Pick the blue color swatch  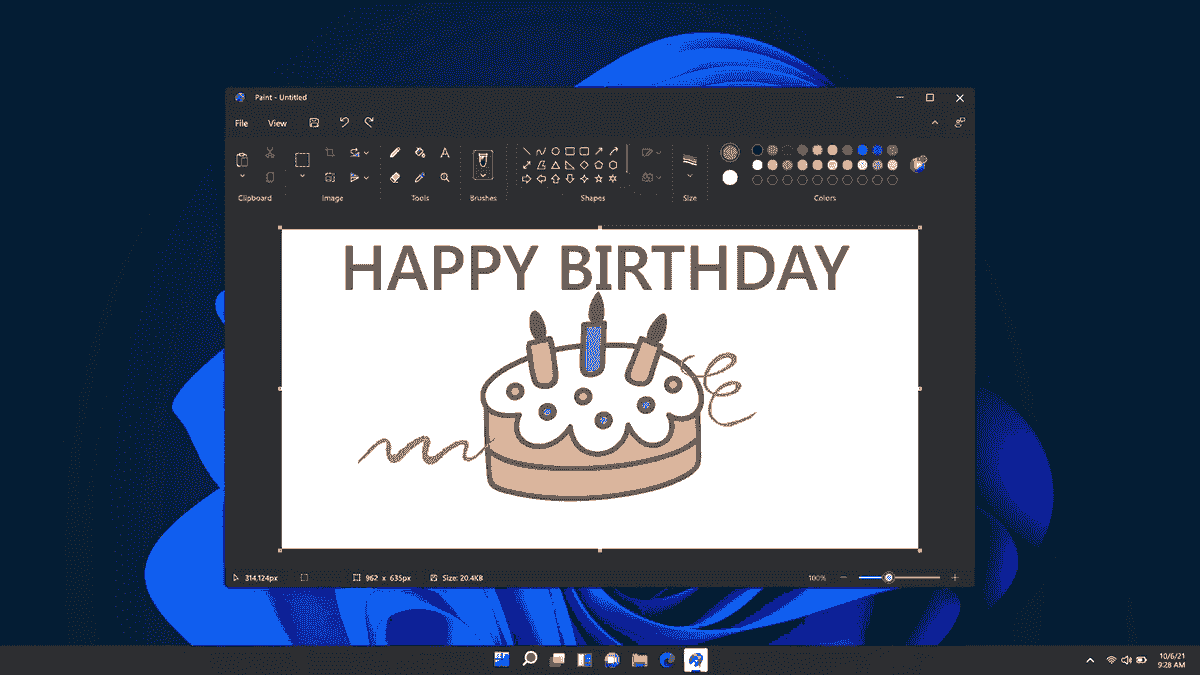click(x=862, y=149)
